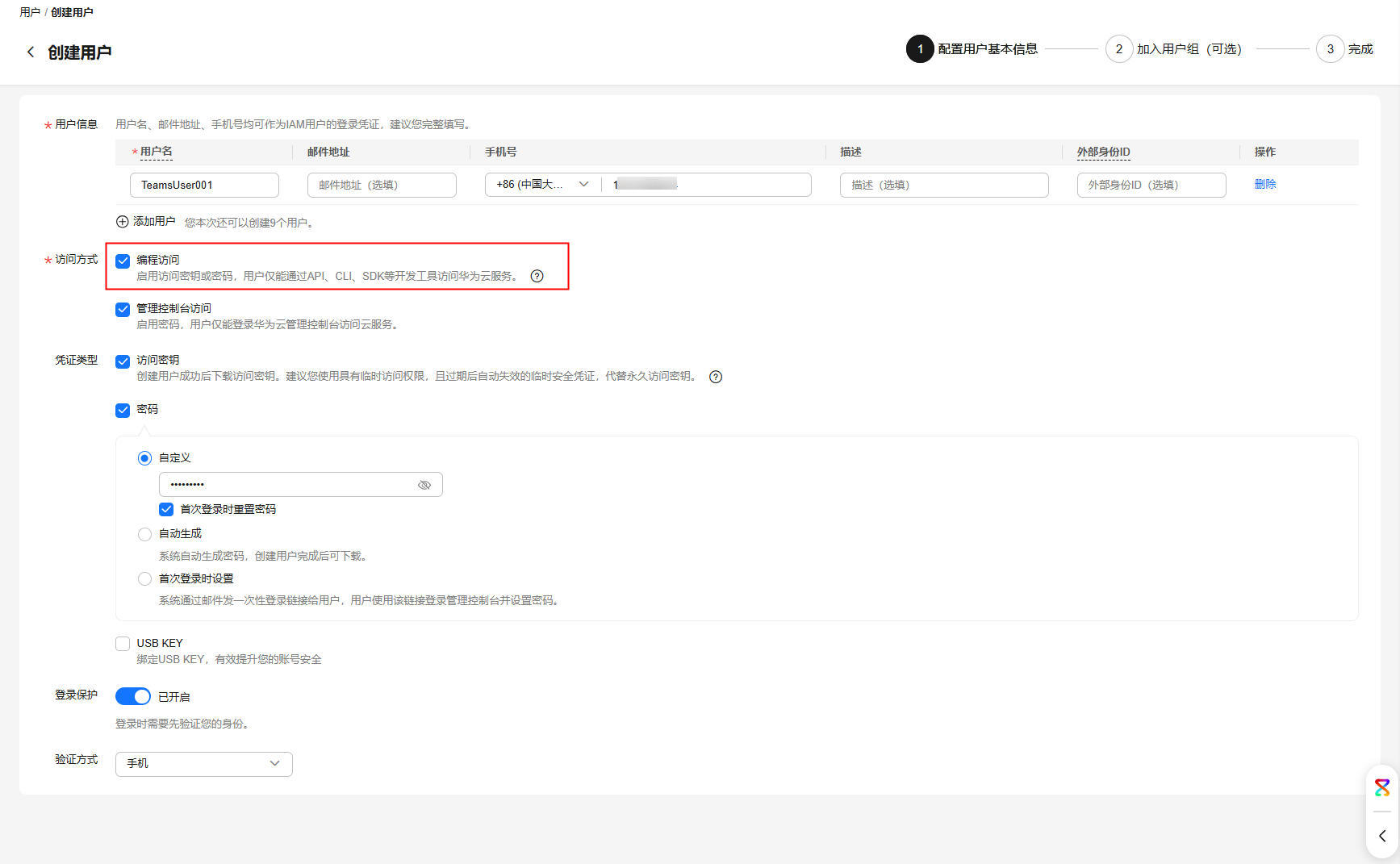Go back using the arrow beside 创建用户
This screenshot has width=1400, height=864.
click(31, 52)
